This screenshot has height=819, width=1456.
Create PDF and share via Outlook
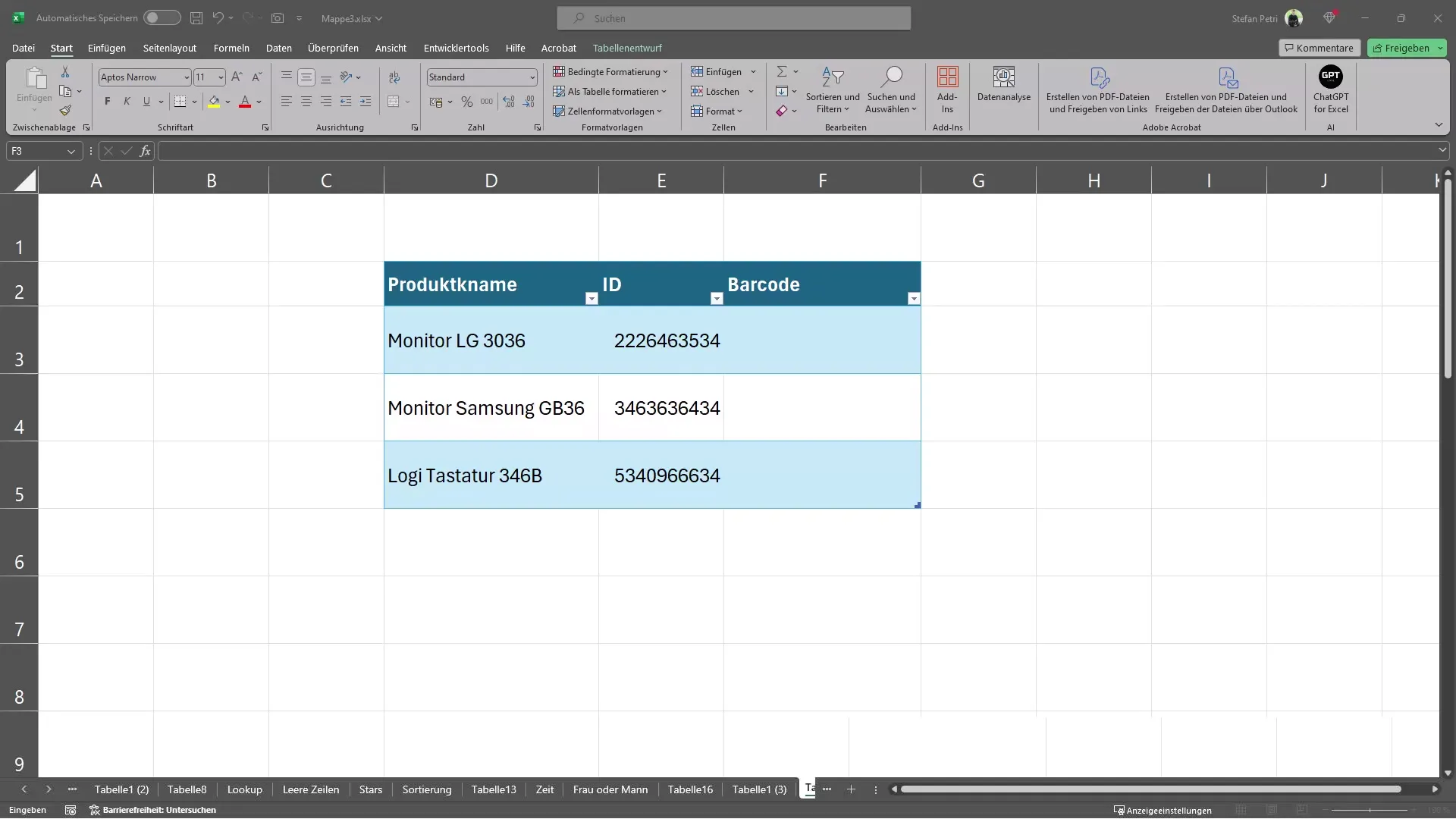click(x=1226, y=89)
